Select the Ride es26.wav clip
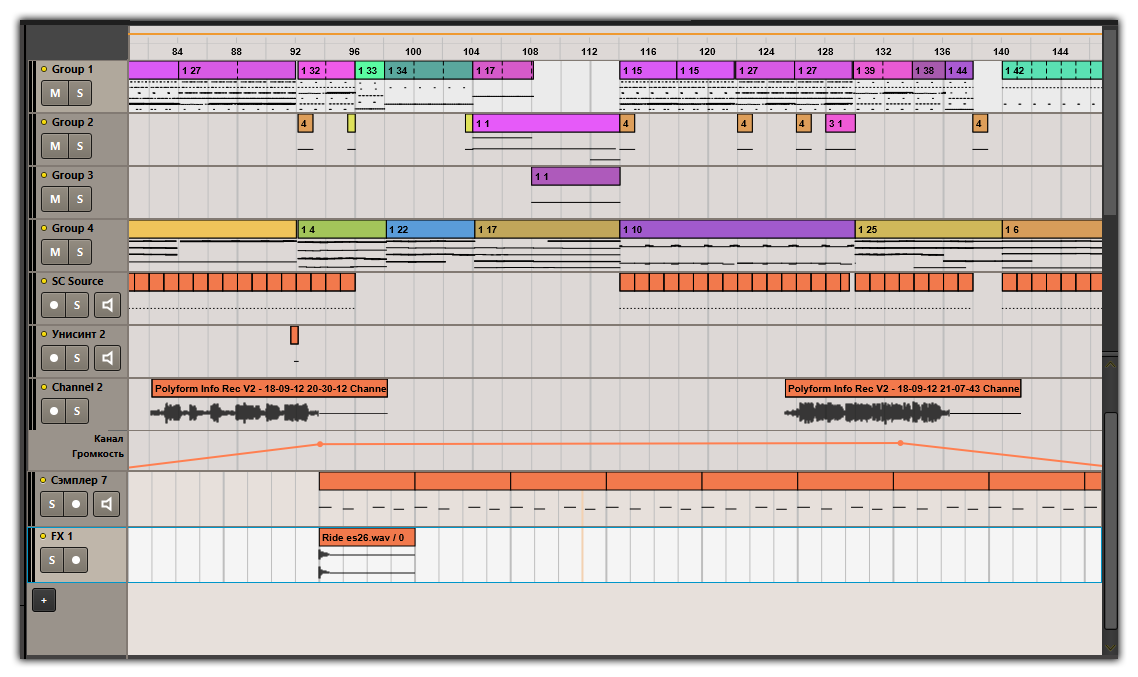Screen dimensions: 1138x677 [x=366, y=537]
